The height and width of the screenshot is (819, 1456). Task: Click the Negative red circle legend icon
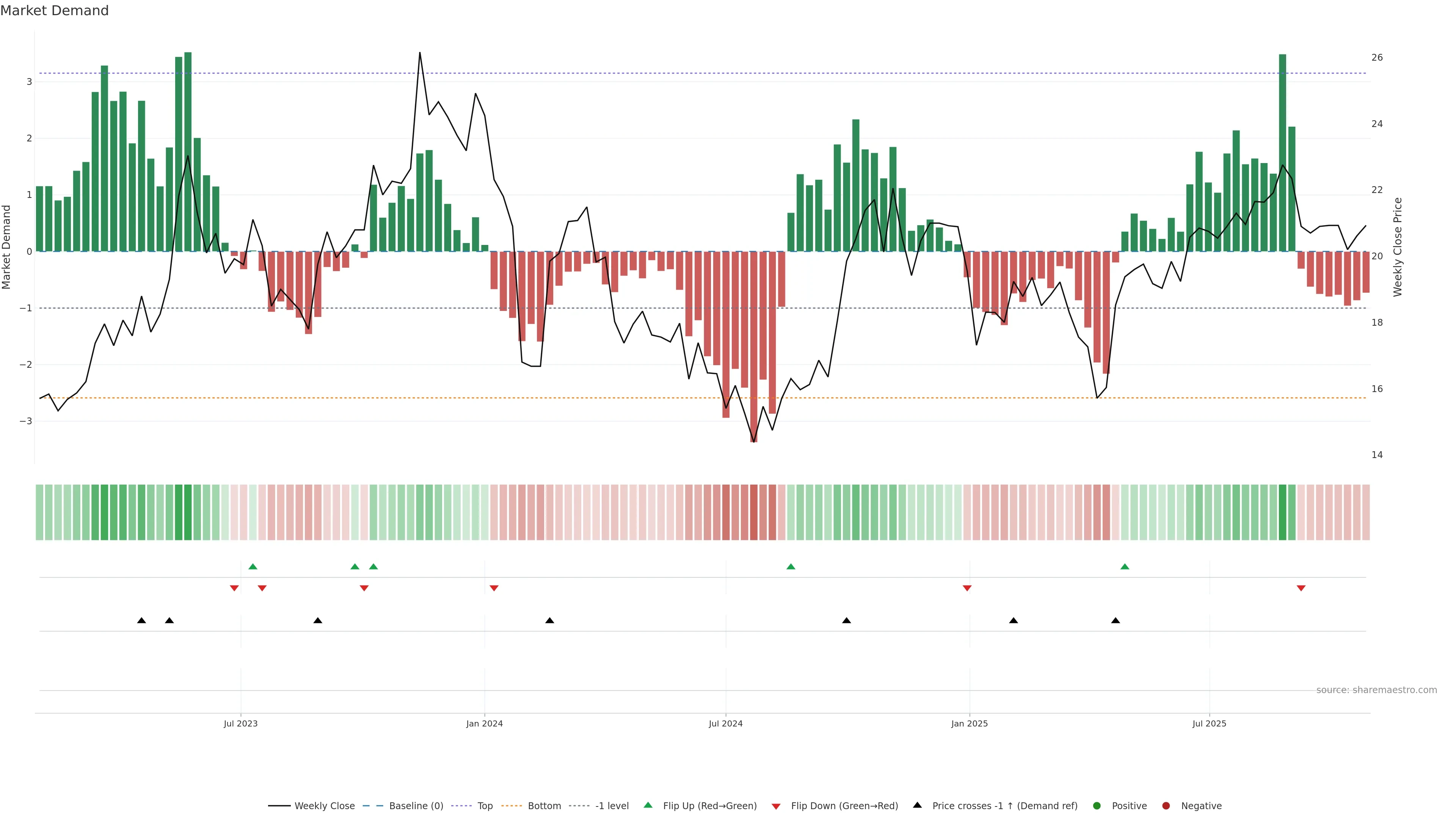click(x=1166, y=806)
